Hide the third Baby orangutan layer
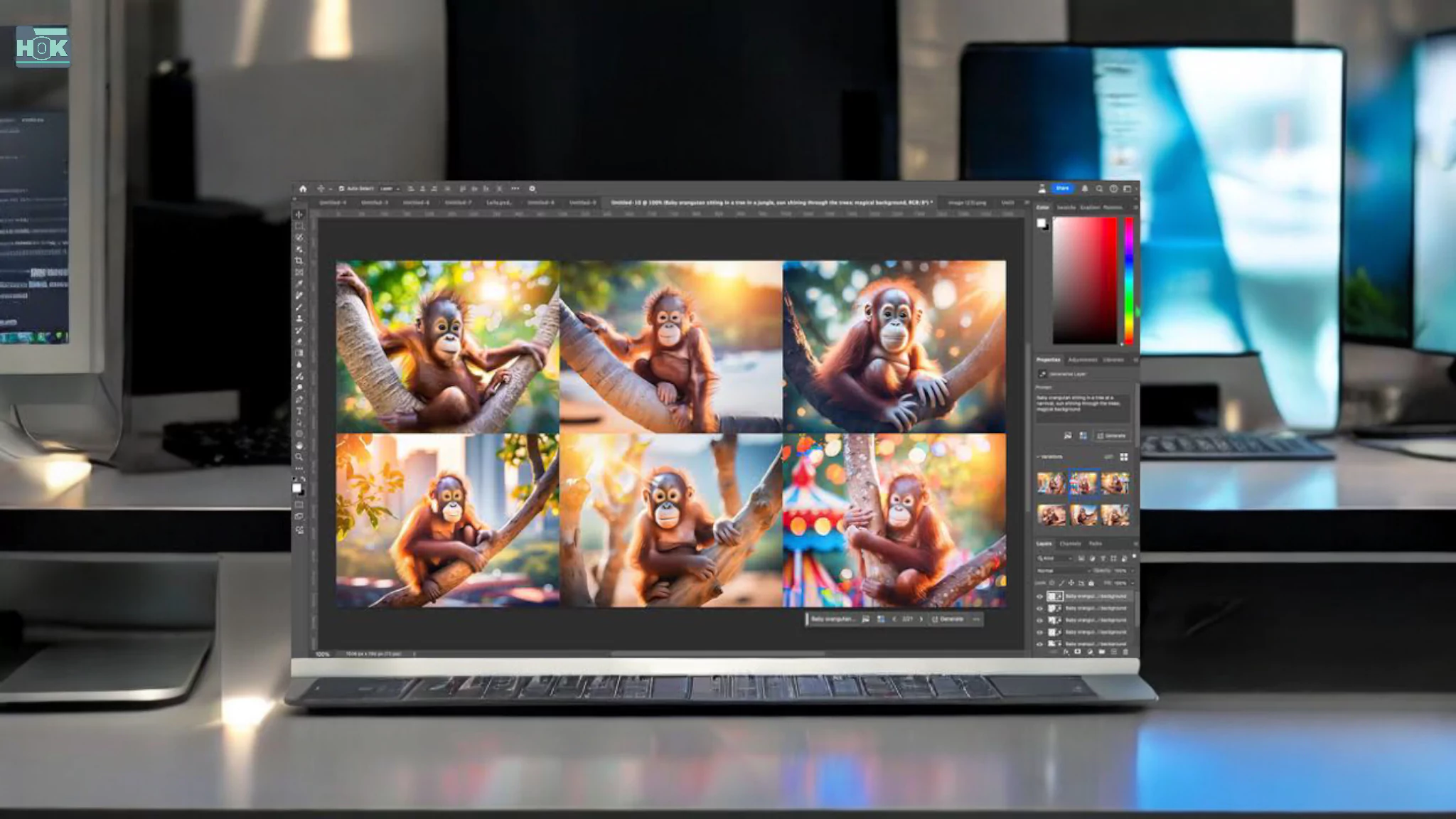This screenshot has width=1456, height=819. click(1039, 621)
